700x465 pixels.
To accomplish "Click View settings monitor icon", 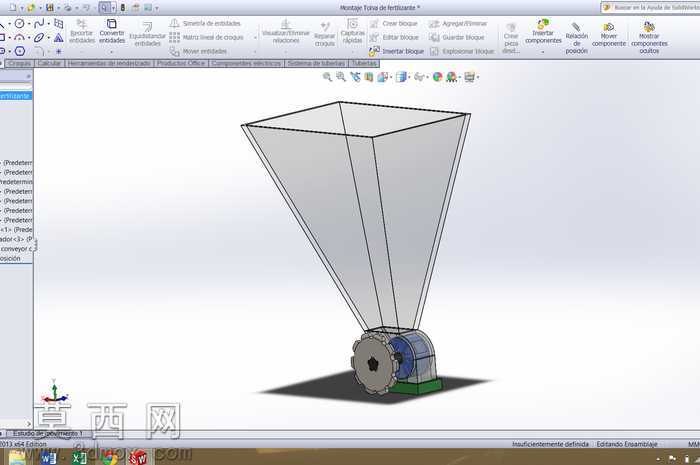I will pyautogui.click(x=469, y=77).
